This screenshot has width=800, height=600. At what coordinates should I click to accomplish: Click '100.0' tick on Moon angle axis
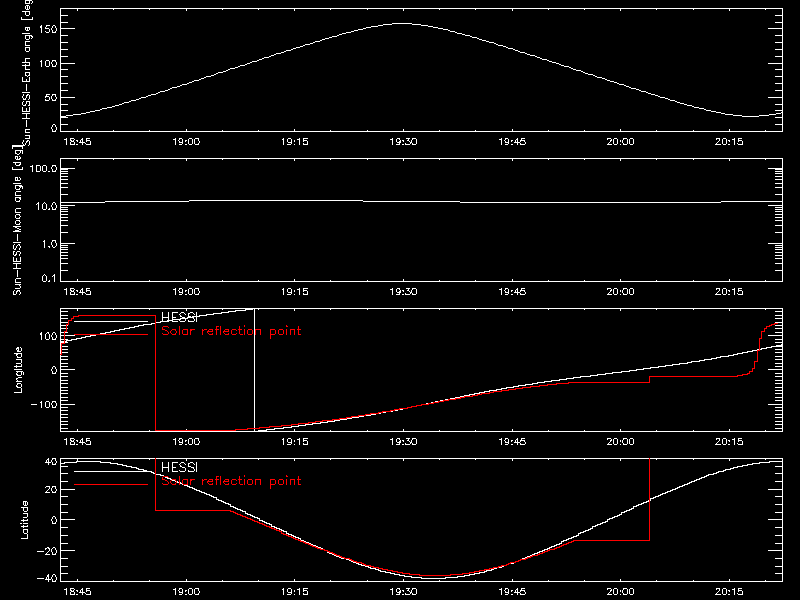pos(43,169)
